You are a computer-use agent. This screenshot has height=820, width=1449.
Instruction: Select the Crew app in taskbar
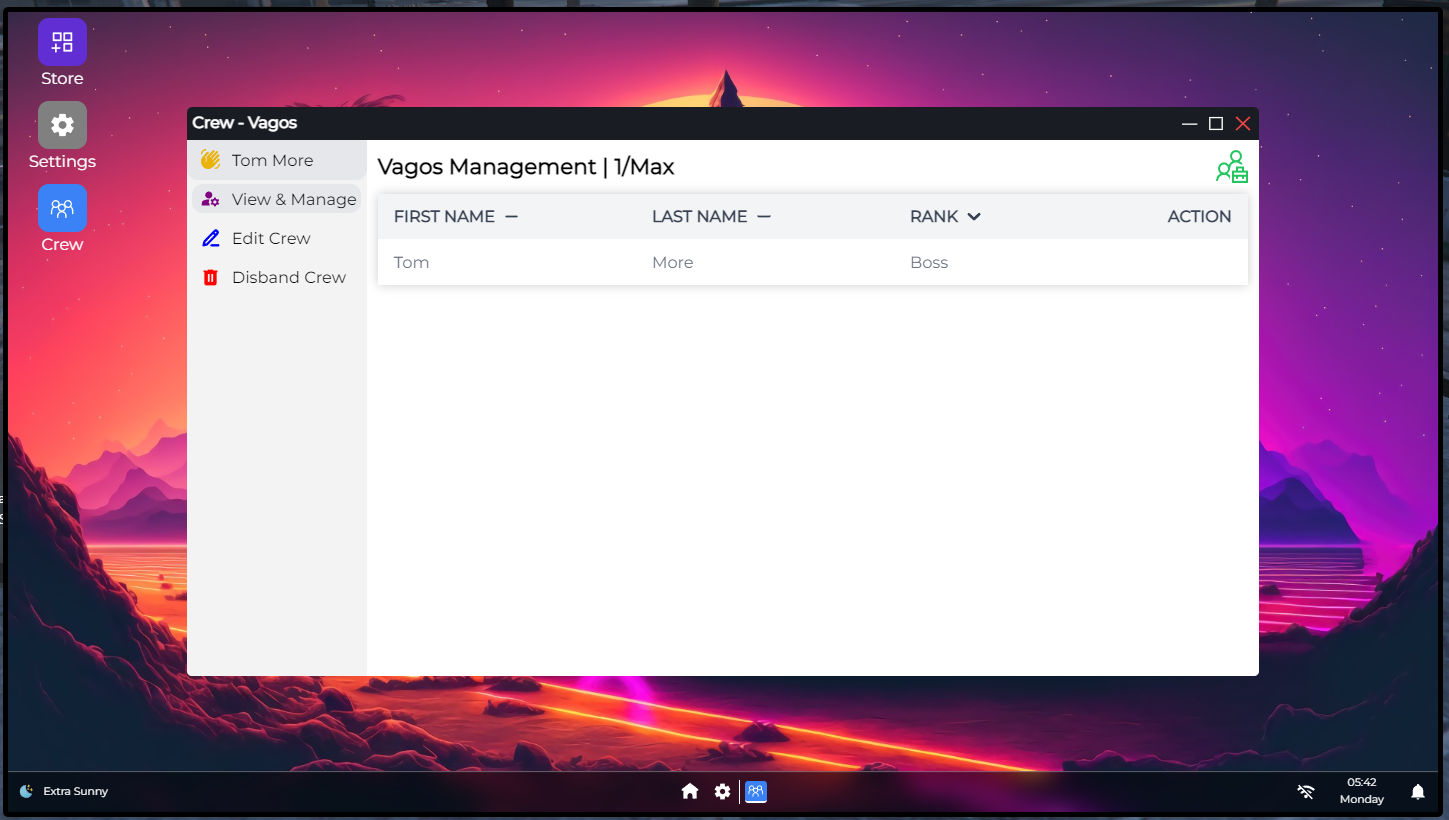pyautogui.click(x=756, y=792)
